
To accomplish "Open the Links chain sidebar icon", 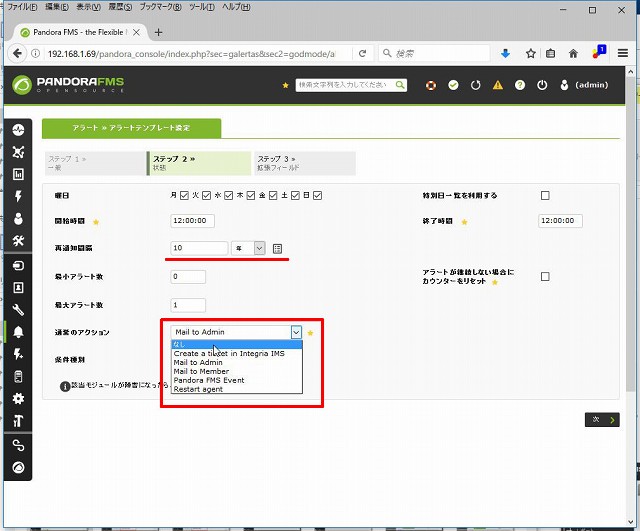I will 18,445.
